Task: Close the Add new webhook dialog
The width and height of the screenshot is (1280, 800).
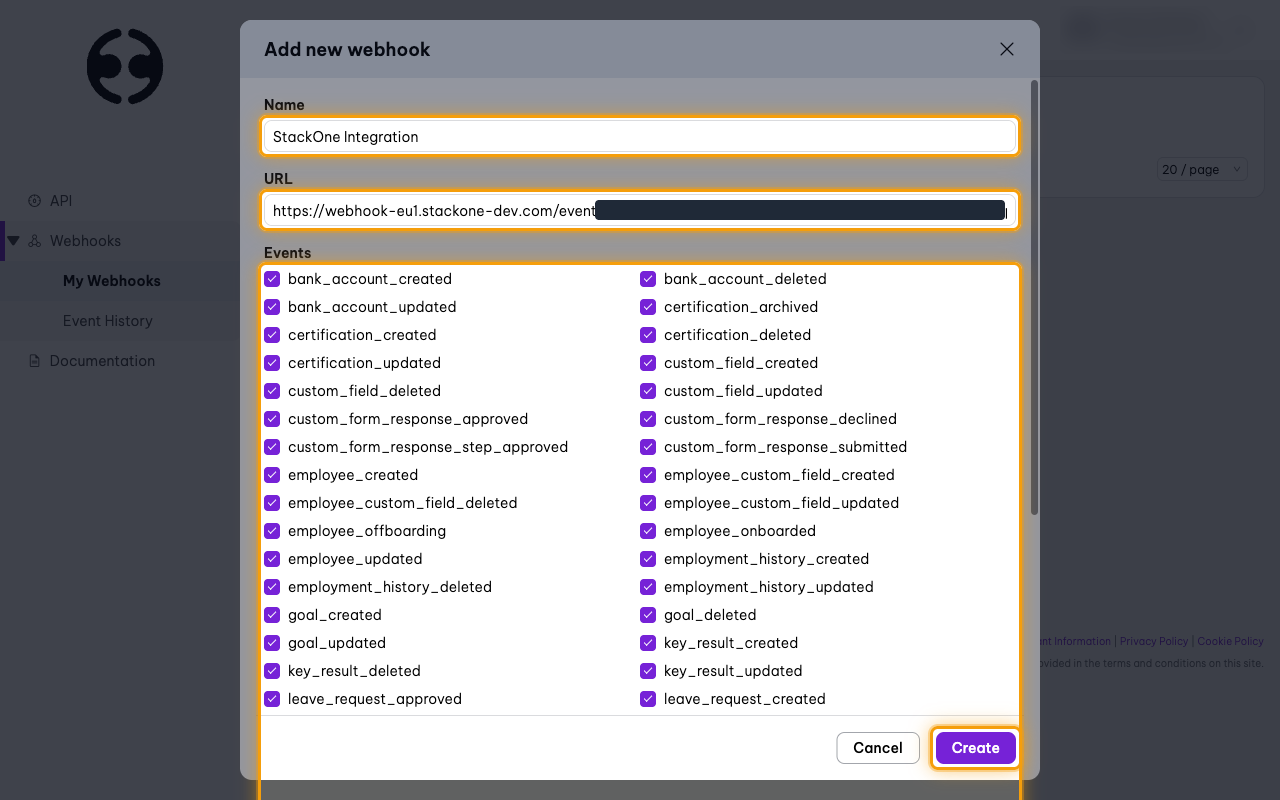Action: pyautogui.click(x=1007, y=49)
